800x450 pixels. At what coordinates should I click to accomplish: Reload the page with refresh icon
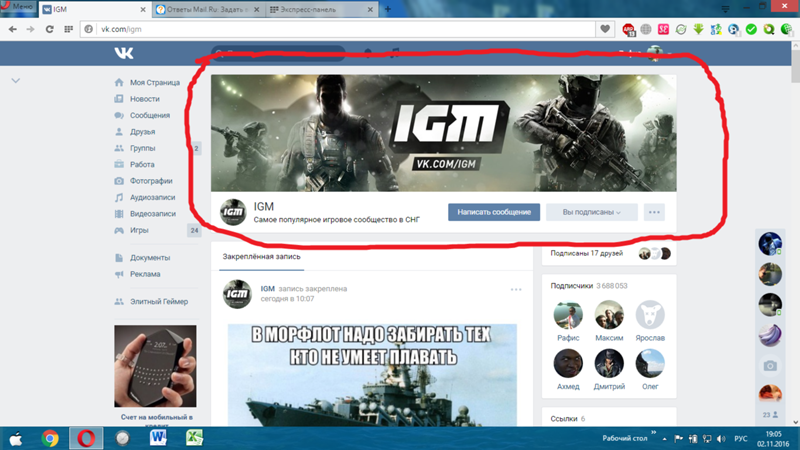[49, 29]
